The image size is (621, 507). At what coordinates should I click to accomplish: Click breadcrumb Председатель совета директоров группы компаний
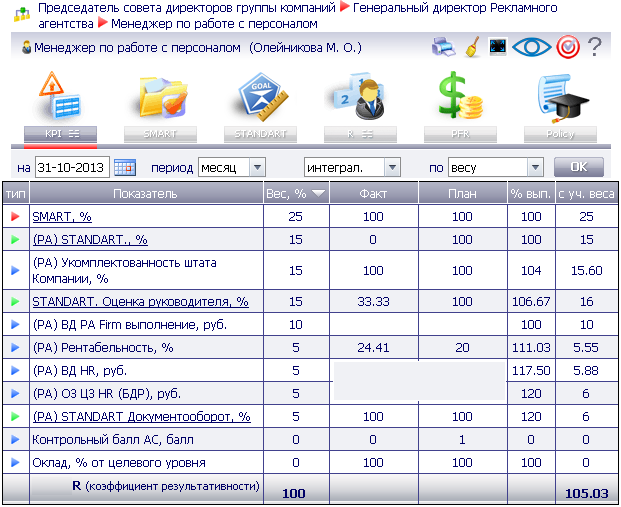point(187,8)
